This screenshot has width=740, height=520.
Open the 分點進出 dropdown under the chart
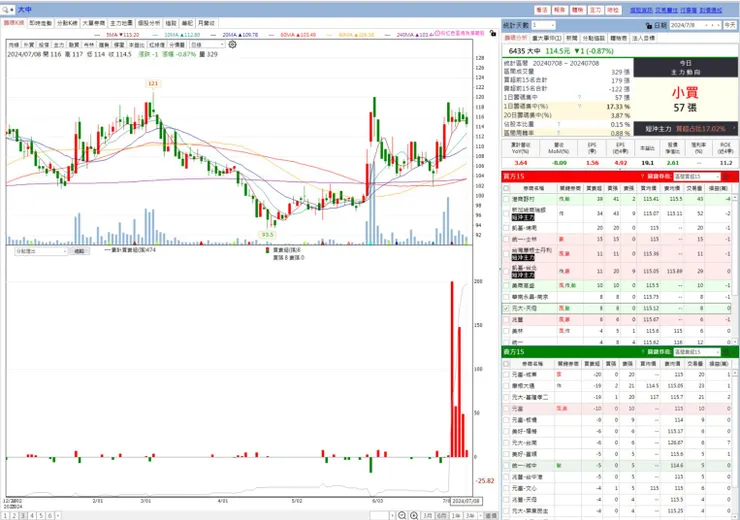41,252
